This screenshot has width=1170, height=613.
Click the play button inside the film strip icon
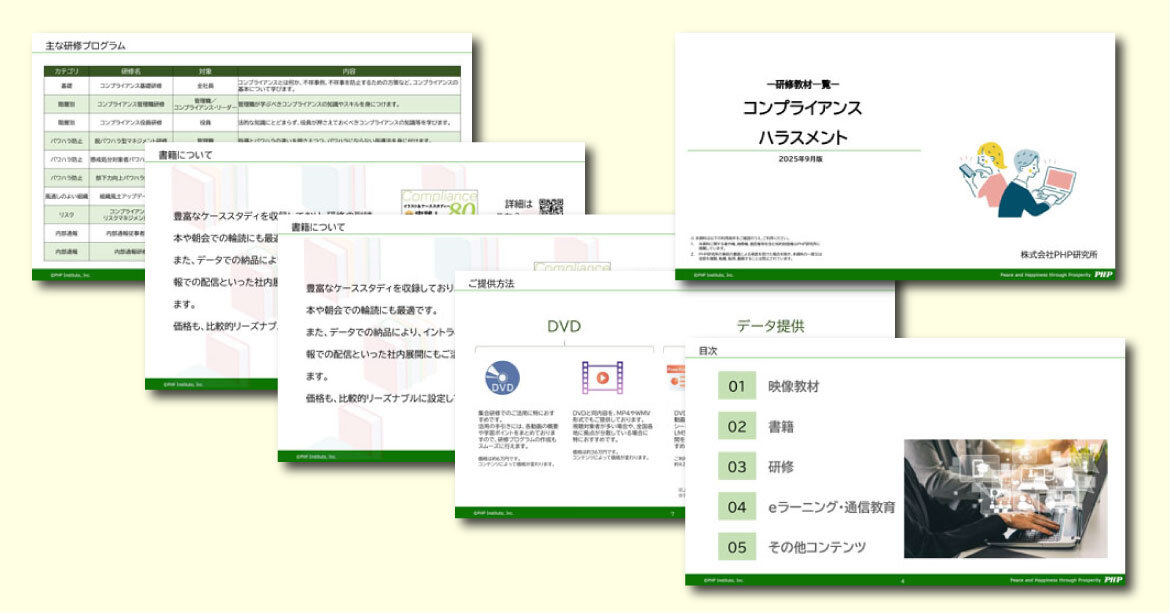pos(602,377)
